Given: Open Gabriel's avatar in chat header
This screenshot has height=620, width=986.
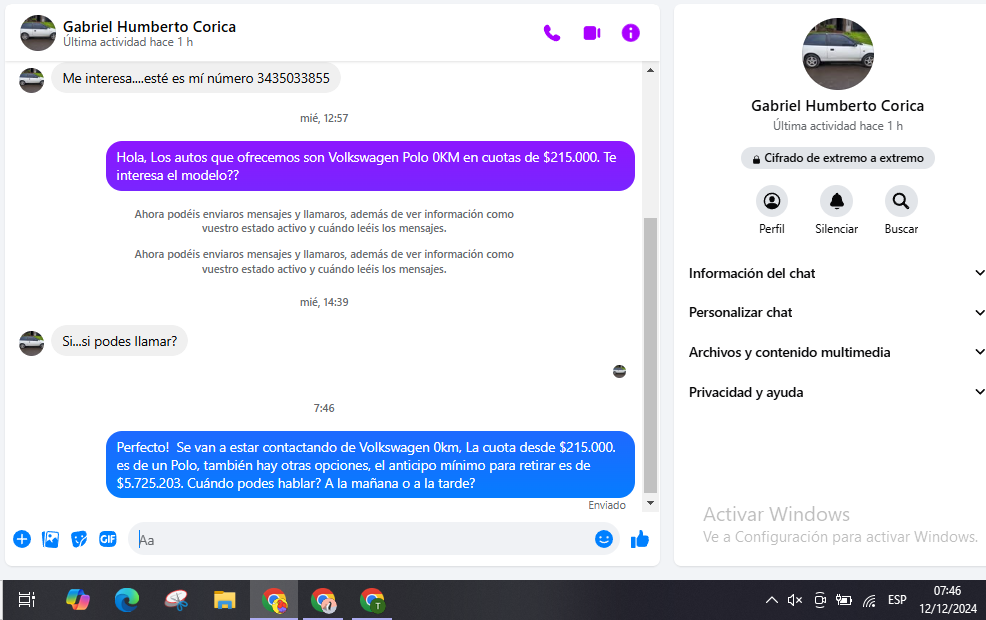Looking at the screenshot, I should click(38, 33).
